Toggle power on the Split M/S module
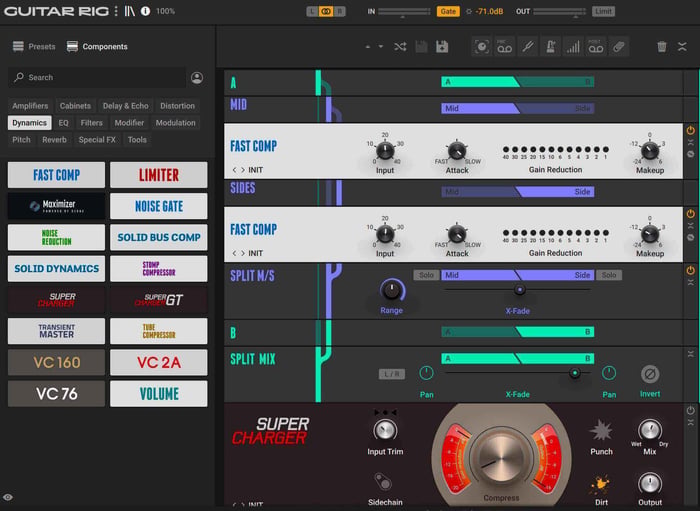700x511 pixels. click(691, 270)
